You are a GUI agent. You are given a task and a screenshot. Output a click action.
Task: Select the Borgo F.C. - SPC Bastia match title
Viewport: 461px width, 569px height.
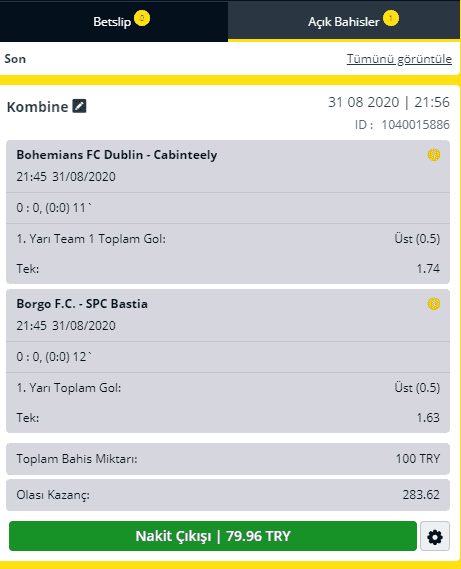(x=82, y=304)
